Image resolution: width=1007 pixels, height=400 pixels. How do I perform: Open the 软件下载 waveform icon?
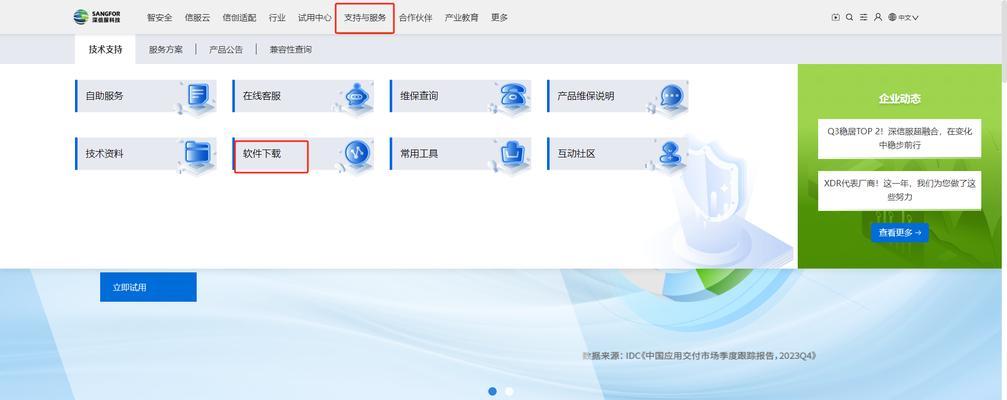(356, 154)
